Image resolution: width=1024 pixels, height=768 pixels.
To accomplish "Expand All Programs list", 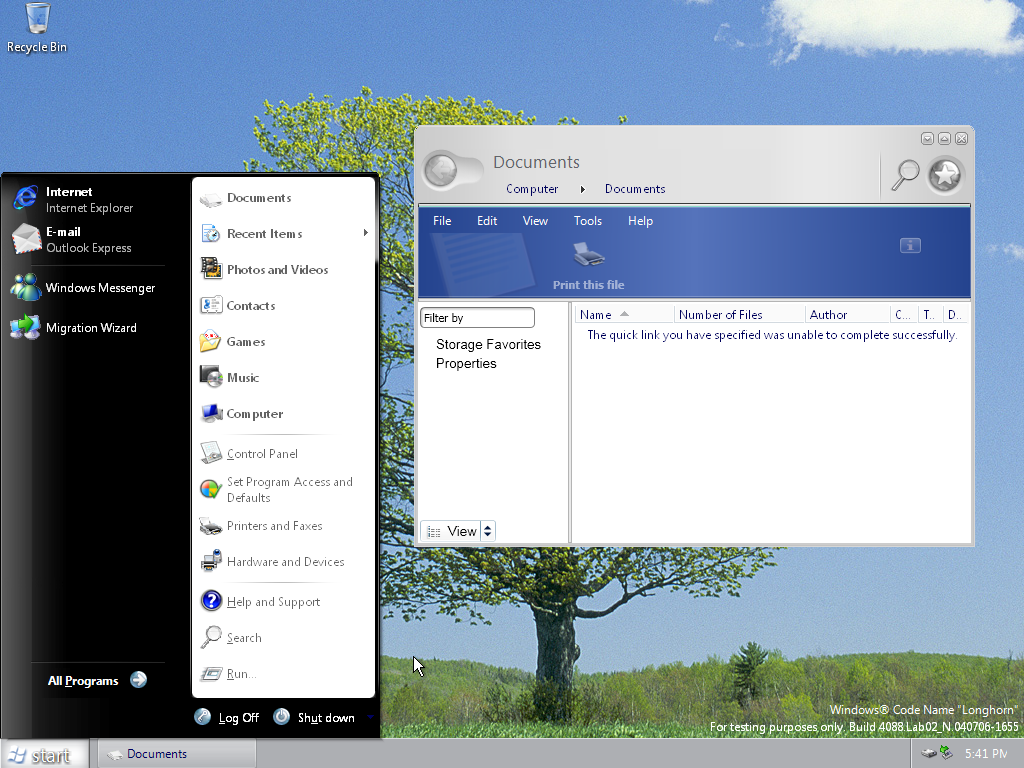I will (x=97, y=680).
